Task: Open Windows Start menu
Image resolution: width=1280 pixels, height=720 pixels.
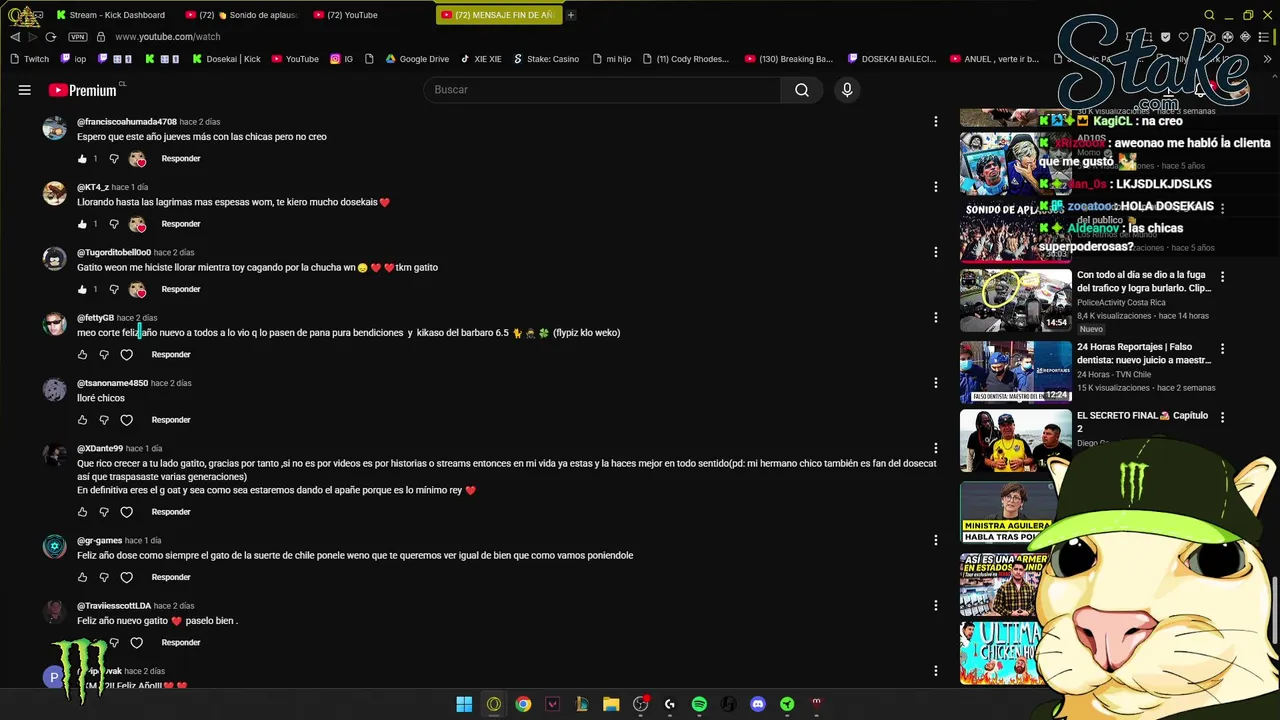Action: [x=464, y=704]
